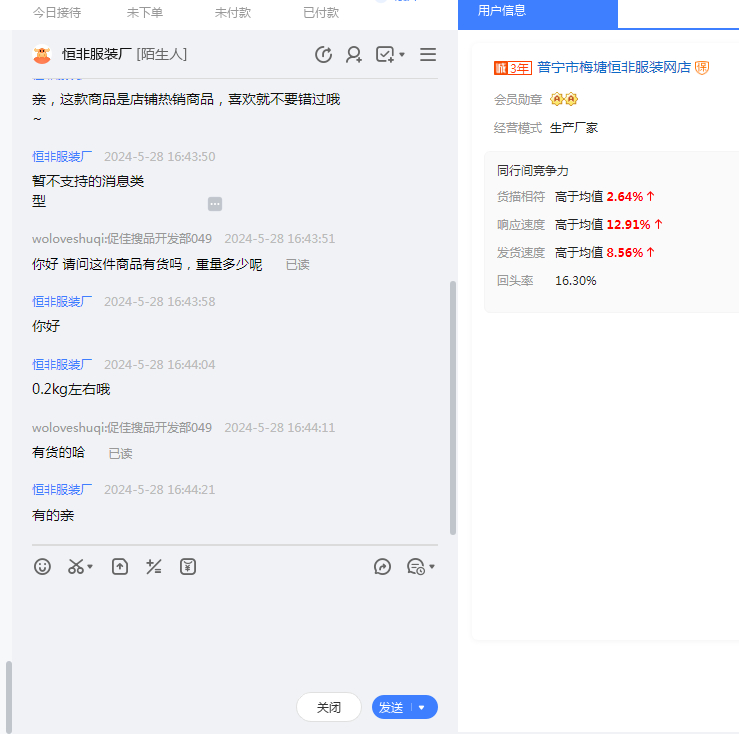Click sender name 恒非服装厂 at 16:43:50
This screenshot has height=734, width=739.
62,157
